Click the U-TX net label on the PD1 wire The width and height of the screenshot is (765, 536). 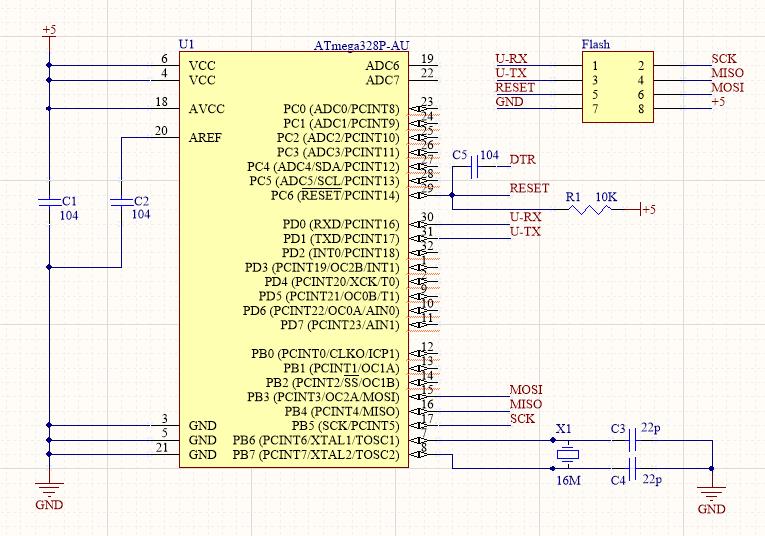pos(525,231)
